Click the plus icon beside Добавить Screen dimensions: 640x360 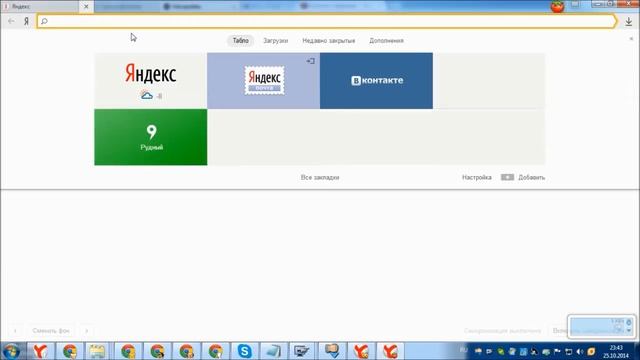pos(507,177)
